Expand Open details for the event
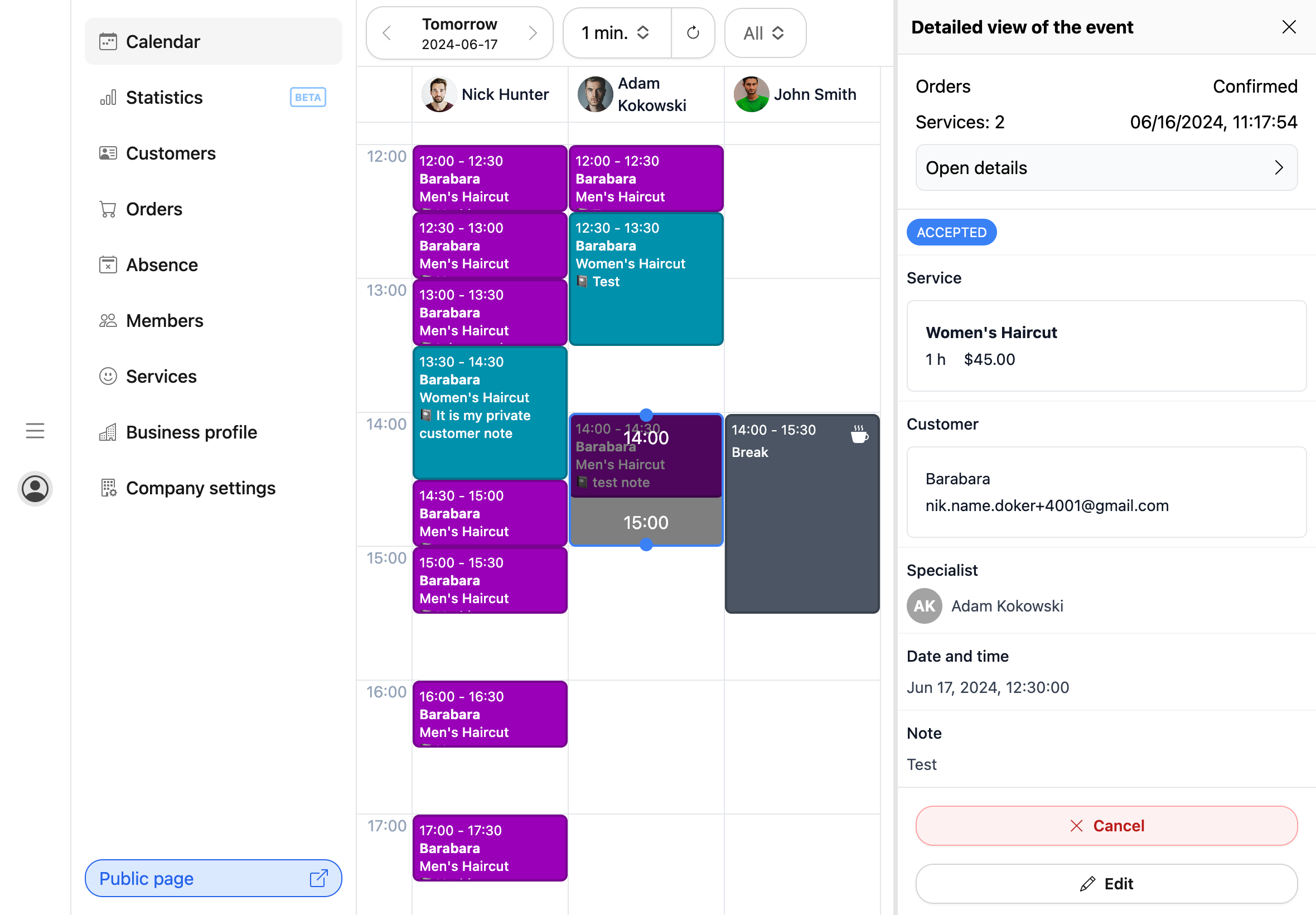Viewport: 1316px width, 915px height. [x=1105, y=167]
